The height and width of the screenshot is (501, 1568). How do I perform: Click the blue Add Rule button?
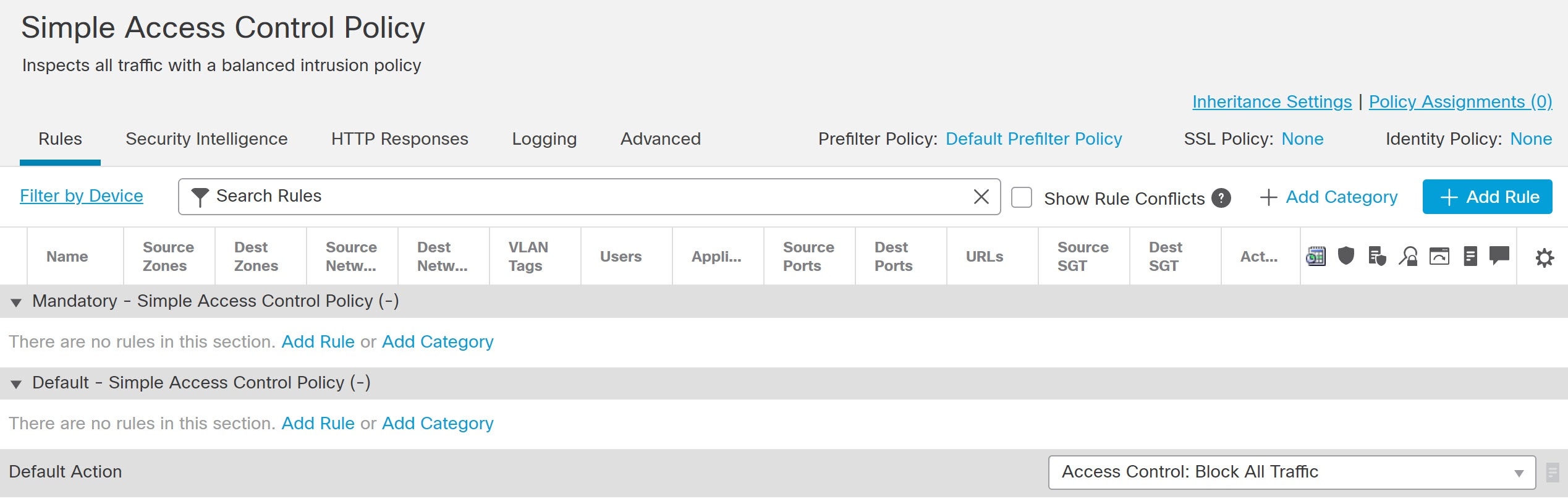[1487, 197]
